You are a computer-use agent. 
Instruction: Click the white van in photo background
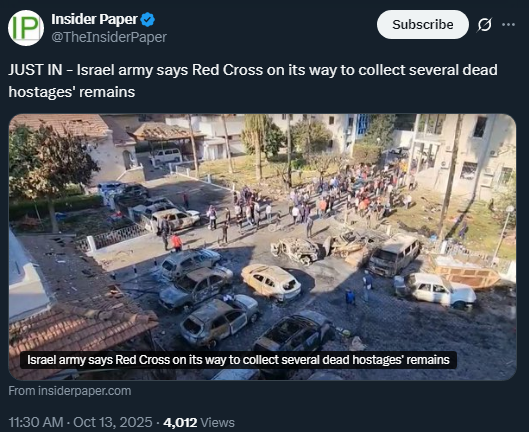coord(166,156)
